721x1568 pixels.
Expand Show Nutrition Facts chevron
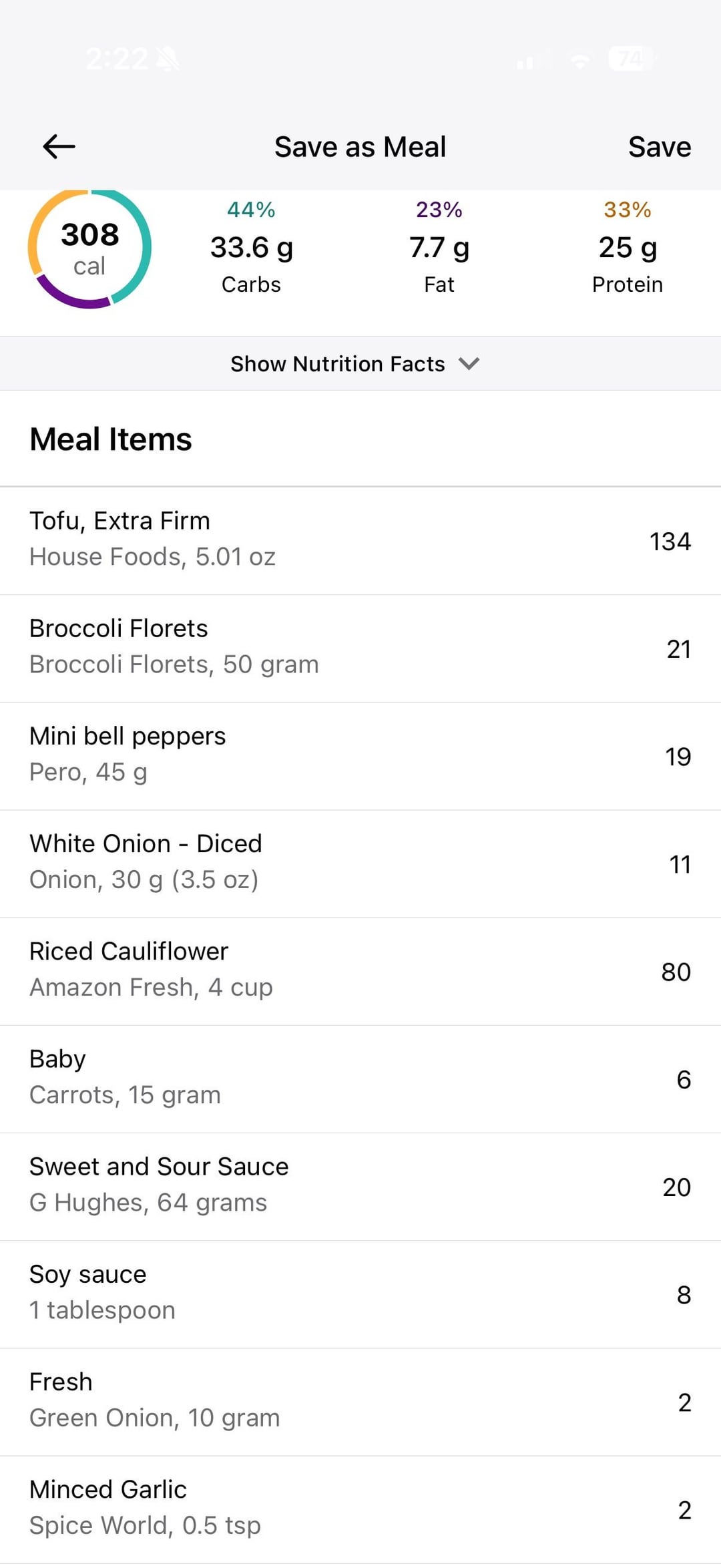point(469,364)
